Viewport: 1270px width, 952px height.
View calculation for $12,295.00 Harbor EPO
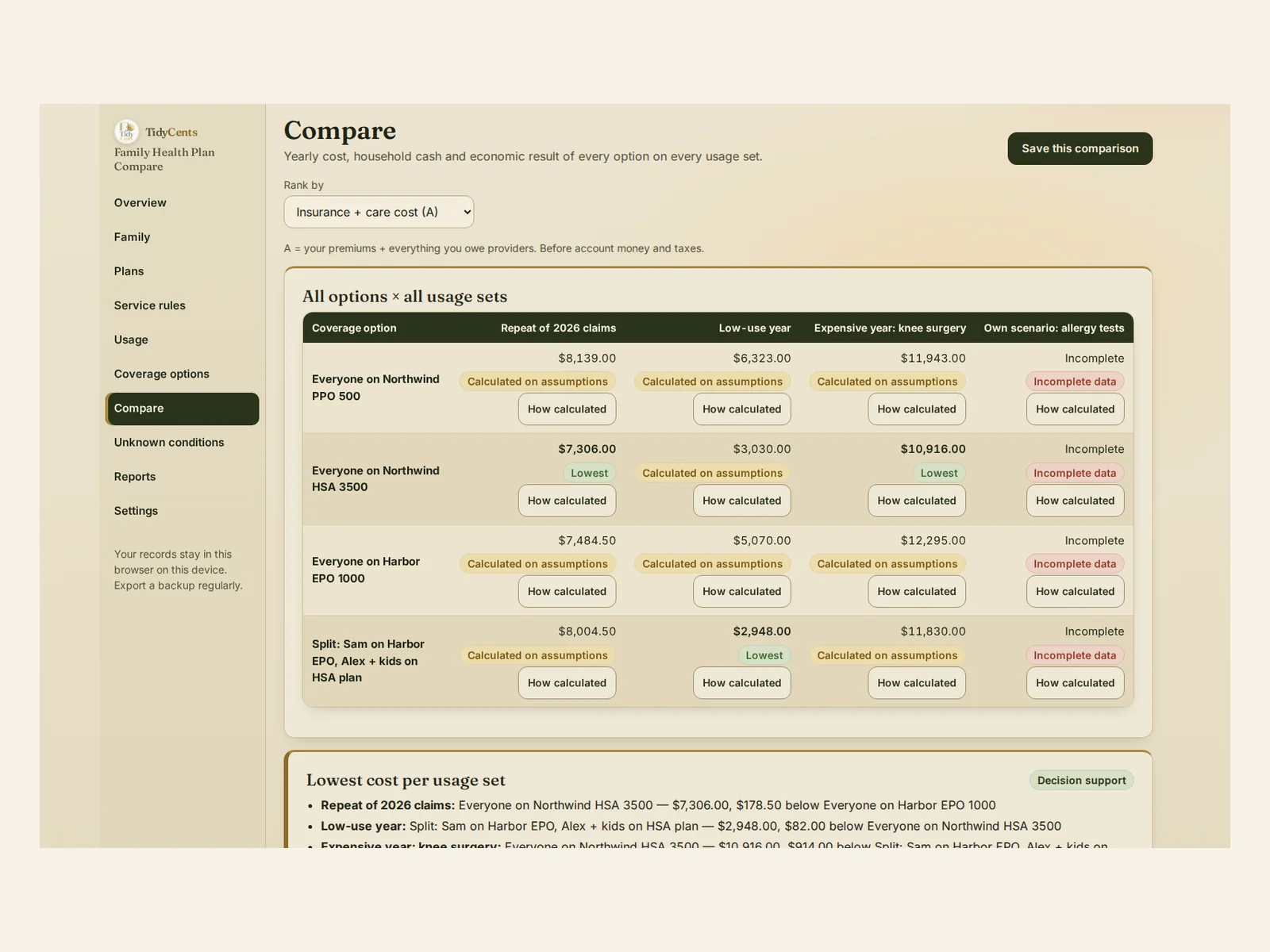coord(917,592)
